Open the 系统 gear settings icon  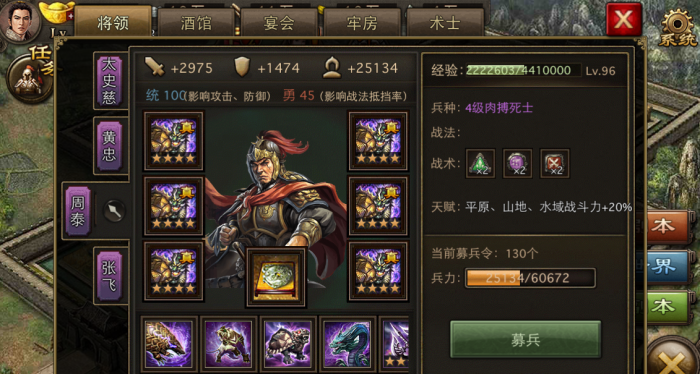pyautogui.click(x=678, y=28)
